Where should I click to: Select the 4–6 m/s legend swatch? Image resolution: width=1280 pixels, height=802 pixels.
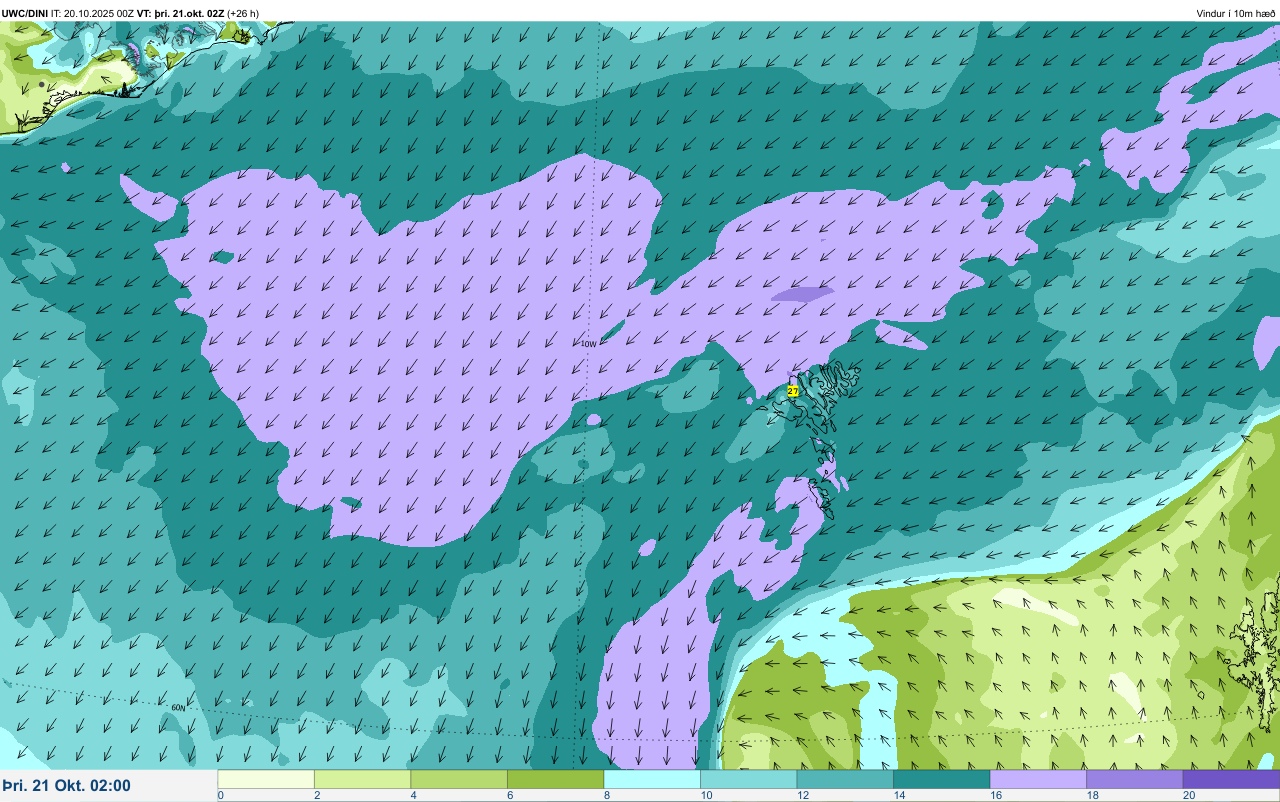tap(459, 779)
